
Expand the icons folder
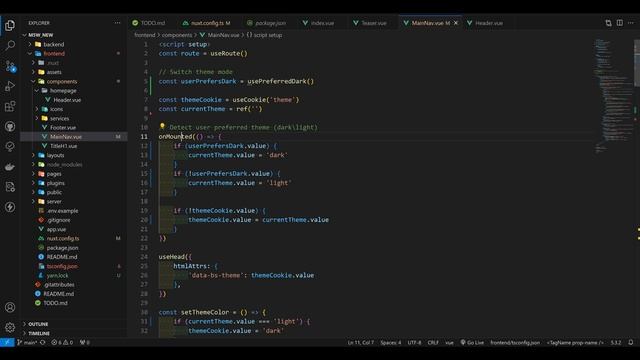click(x=56, y=109)
